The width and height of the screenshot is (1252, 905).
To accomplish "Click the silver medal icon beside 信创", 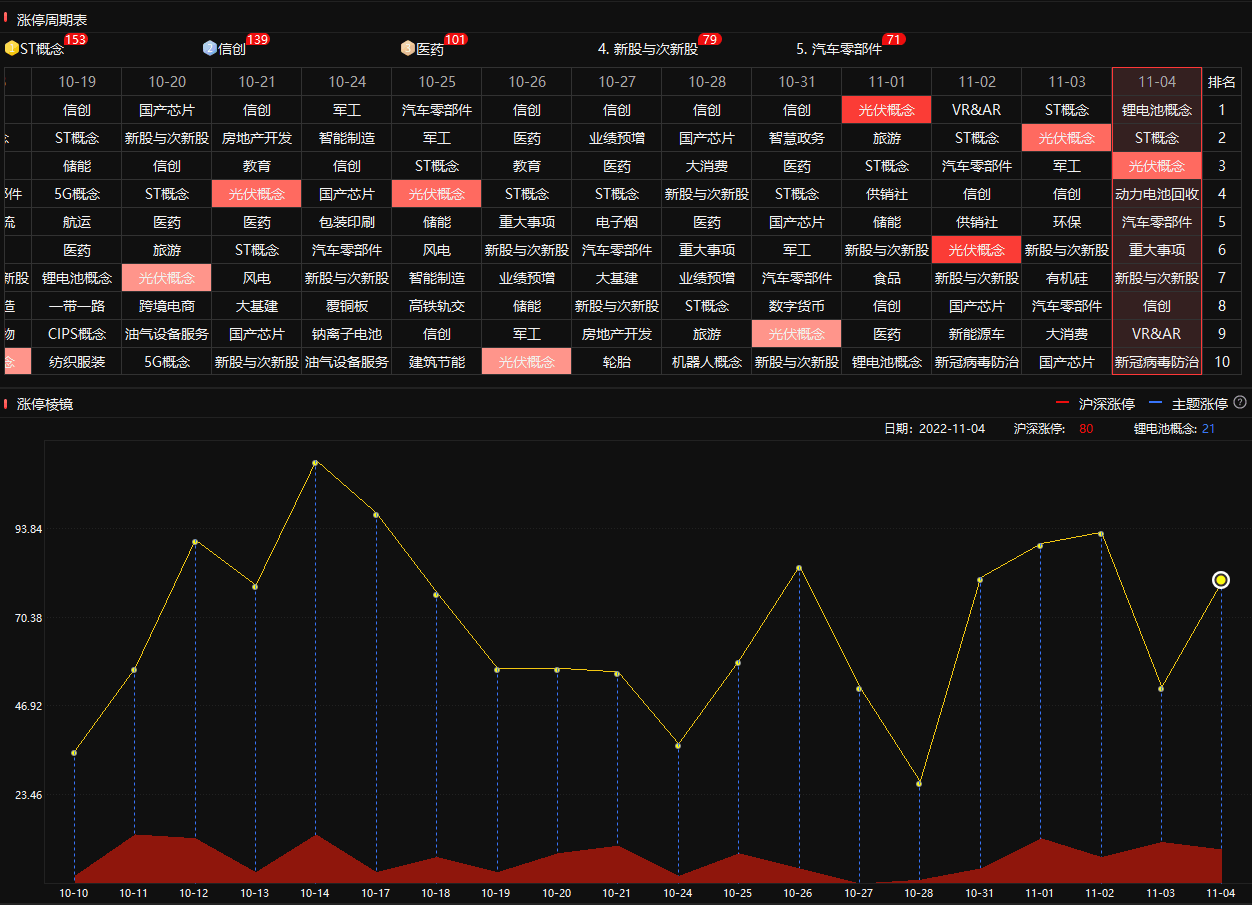I will [209, 48].
